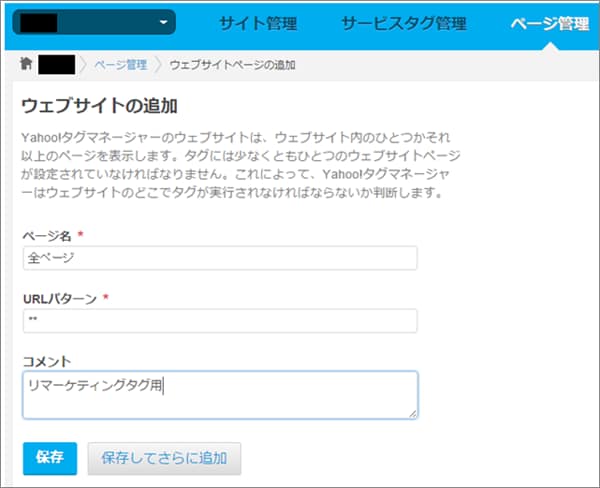The width and height of the screenshot is (600, 488).
Task: Click into the URLパターン text field
Action: click(219, 320)
